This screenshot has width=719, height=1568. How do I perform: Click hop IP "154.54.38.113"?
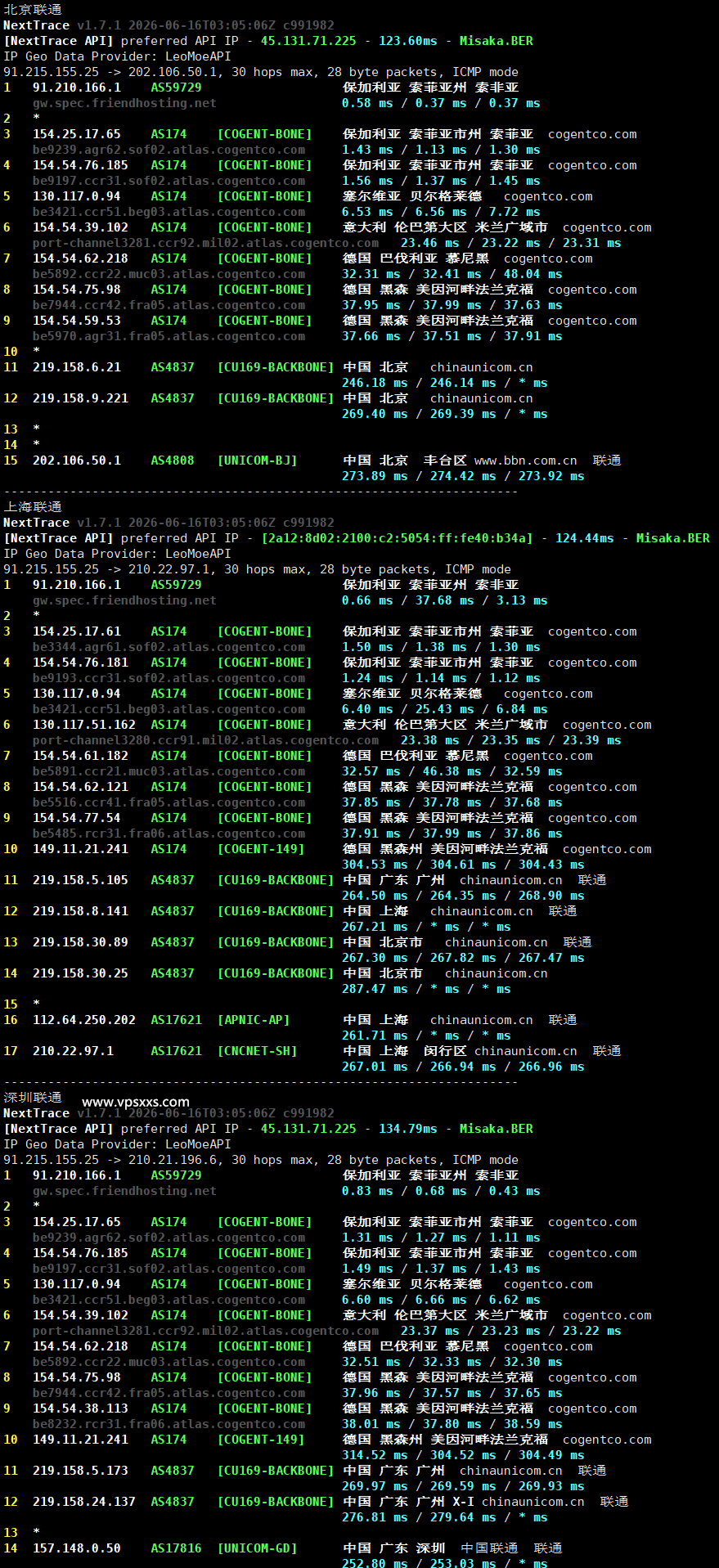coord(80,1409)
